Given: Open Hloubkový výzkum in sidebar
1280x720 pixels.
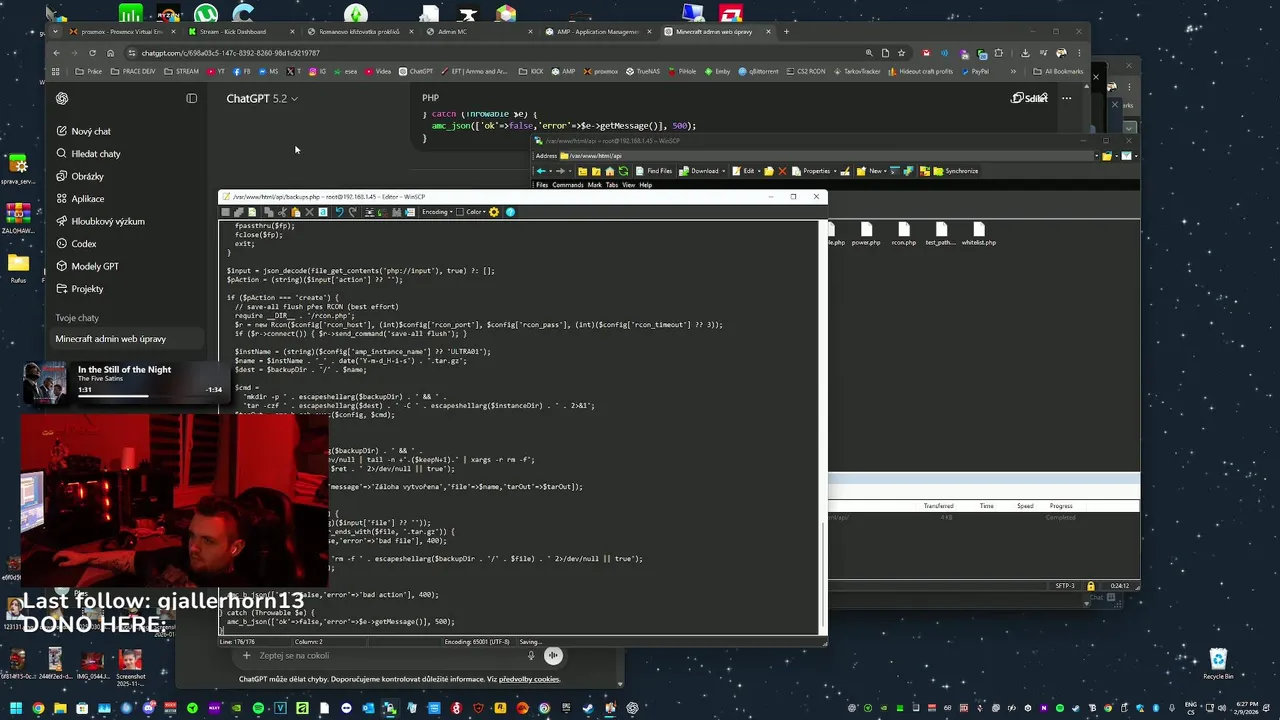Looking at the screenshot, I should [x=107, y=221].
